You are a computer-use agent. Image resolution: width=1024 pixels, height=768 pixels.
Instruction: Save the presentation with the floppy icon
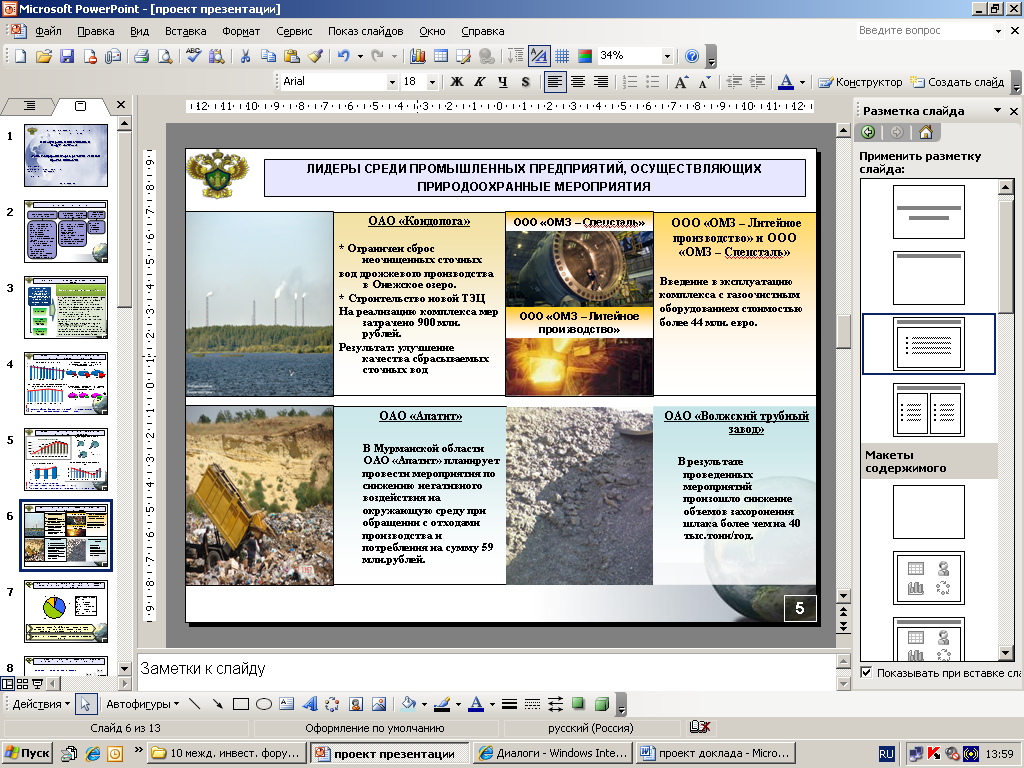coord(67,56)
